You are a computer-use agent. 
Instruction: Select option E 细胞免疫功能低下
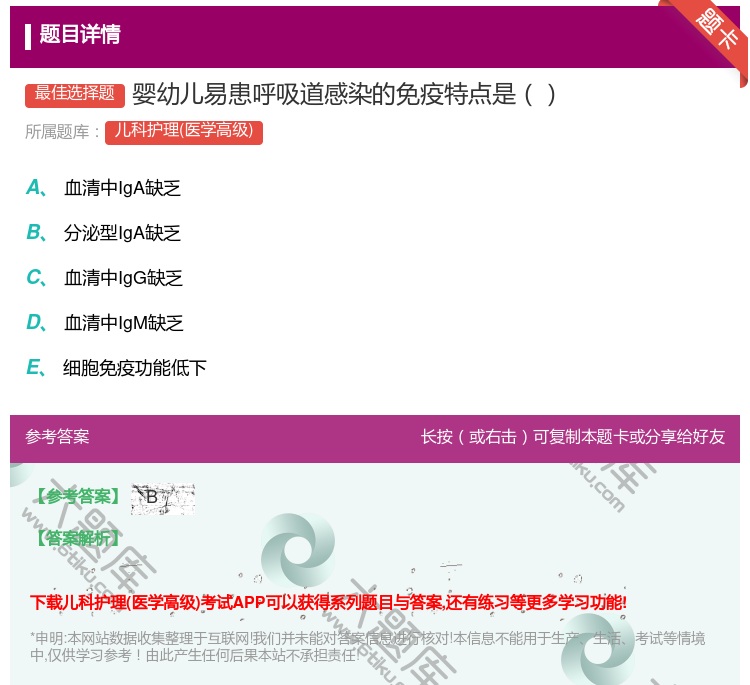coord(116,368)
